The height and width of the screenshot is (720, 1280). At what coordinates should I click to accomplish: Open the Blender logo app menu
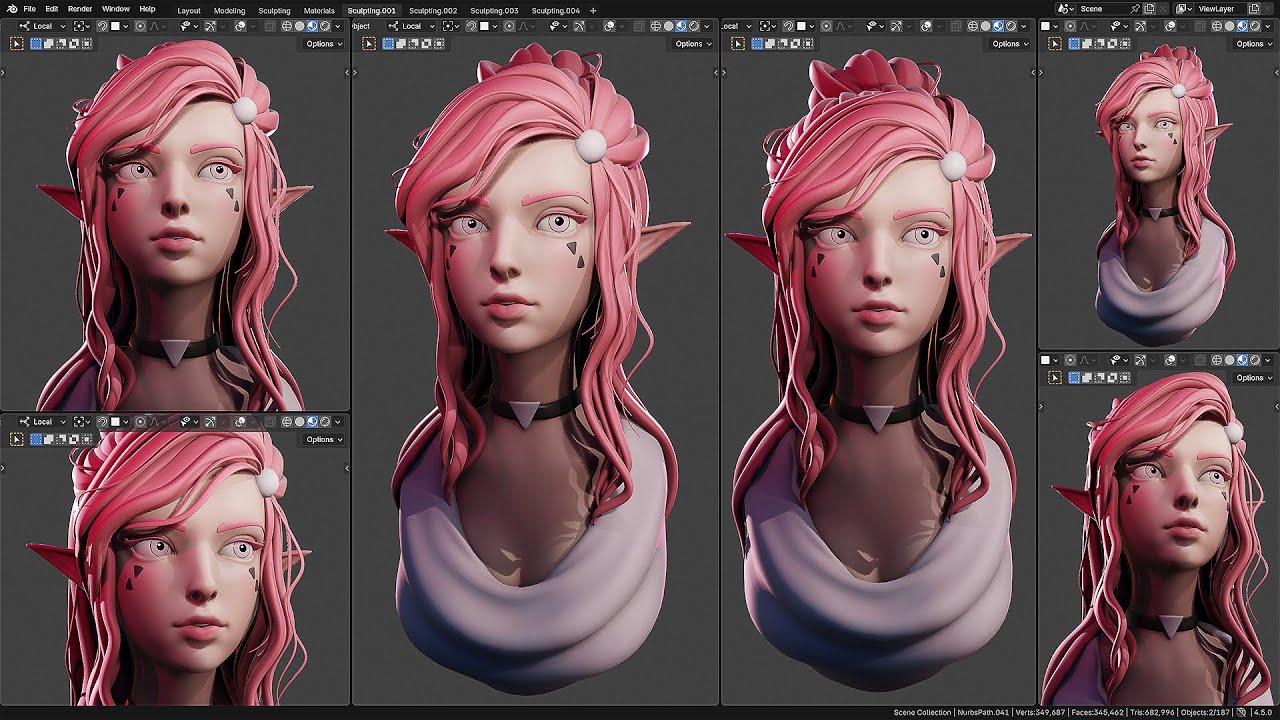(x=12, y=9)
